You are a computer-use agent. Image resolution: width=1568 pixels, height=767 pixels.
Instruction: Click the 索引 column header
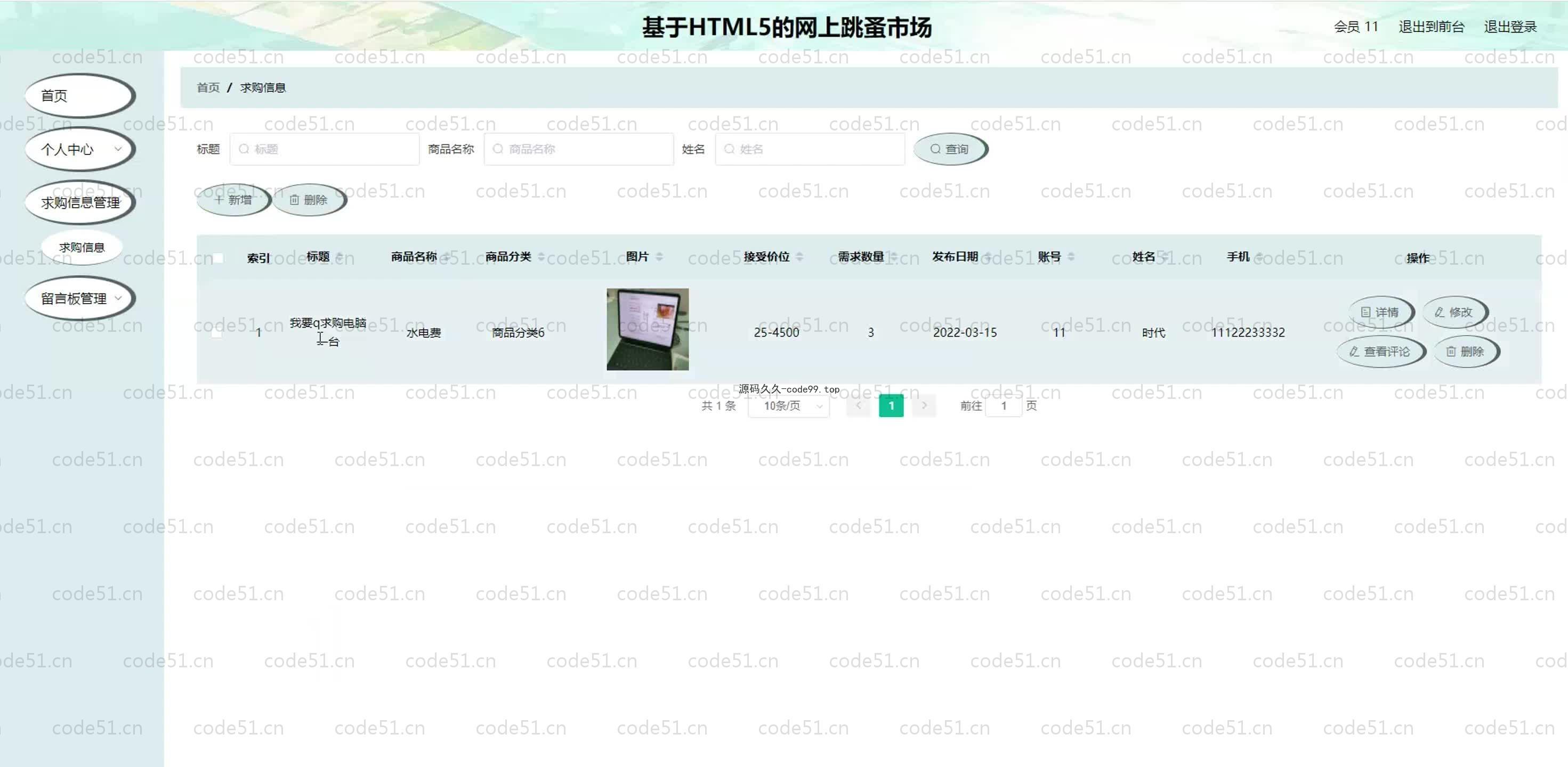[x=258, y=258]
